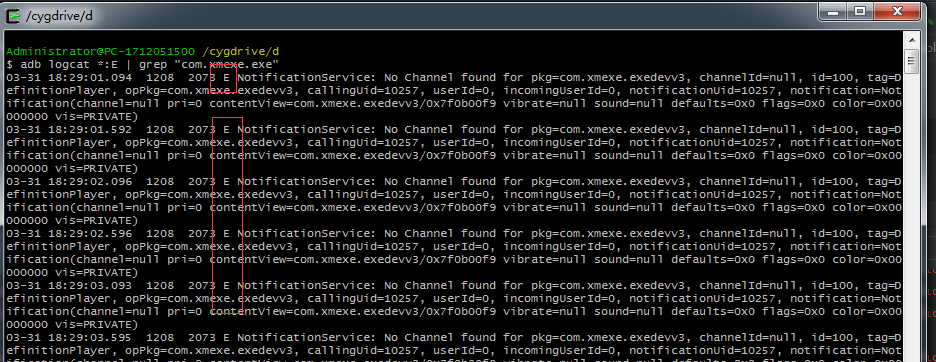936x362 pixels.
Task: Click the Administrator@PC-1712051500 prompt text
Action: tap(100, 51)
